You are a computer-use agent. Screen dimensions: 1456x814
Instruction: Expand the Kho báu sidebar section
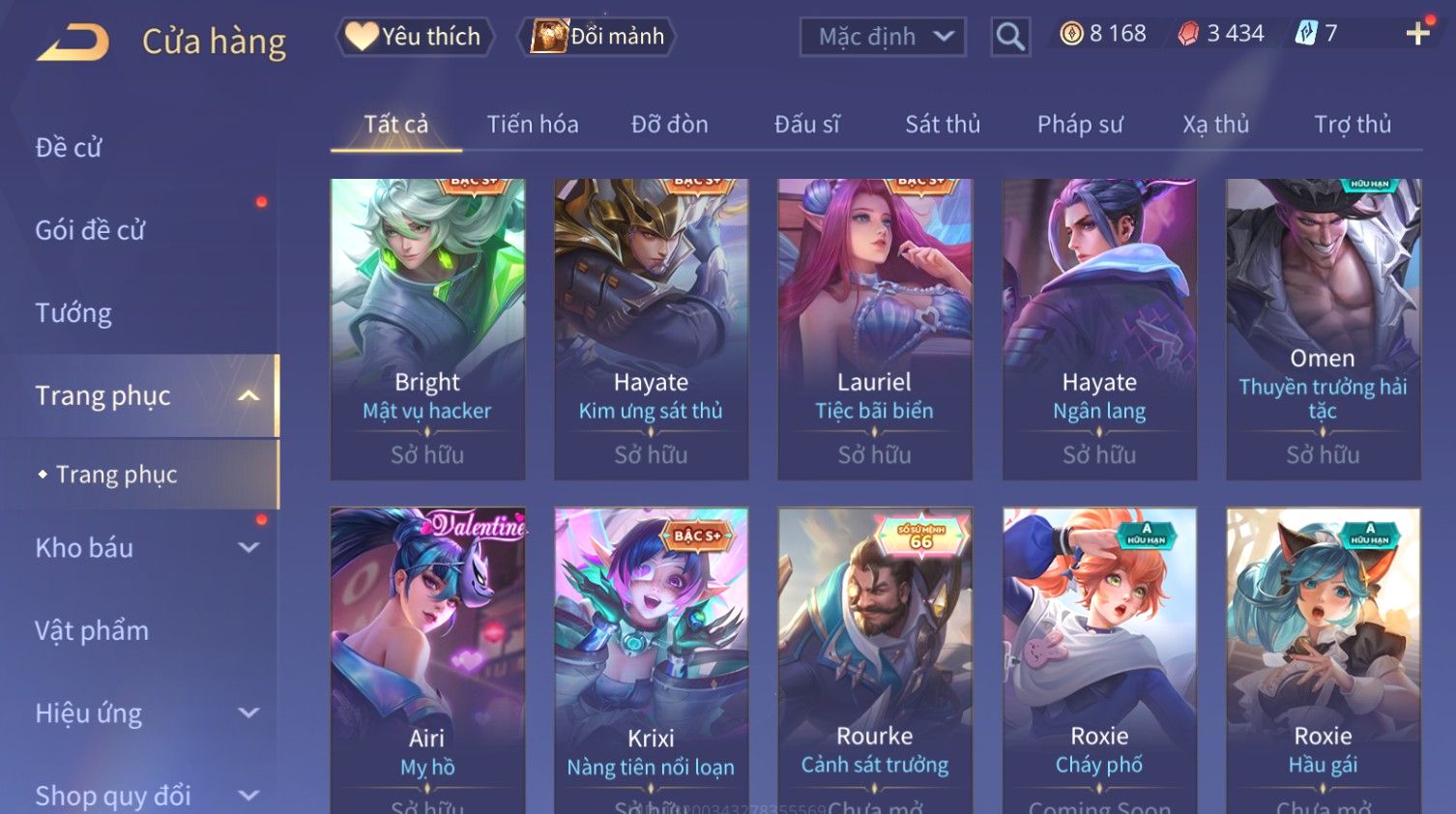tap(248, 547)
